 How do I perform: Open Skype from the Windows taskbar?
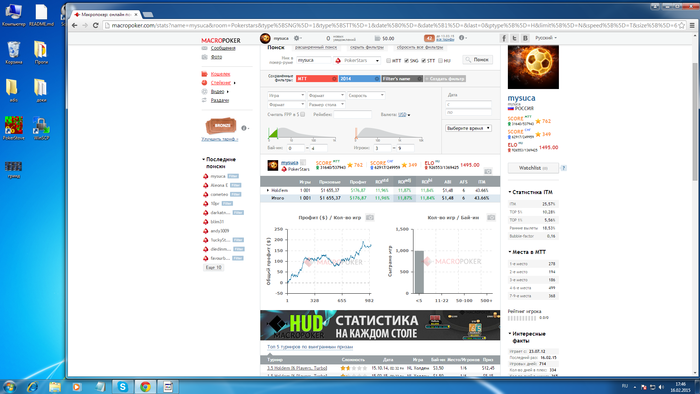[x=122, y=386]
